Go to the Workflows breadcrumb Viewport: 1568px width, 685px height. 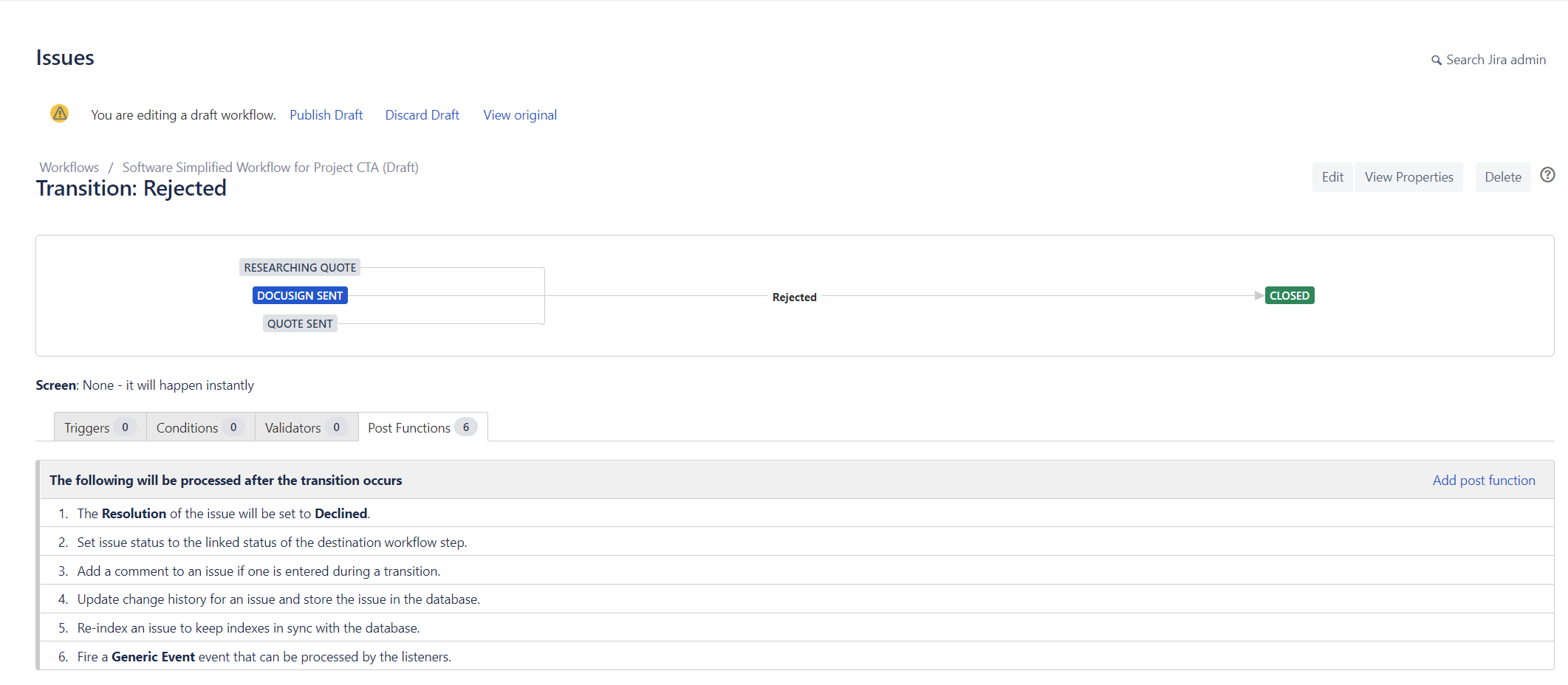tap(69, 168)
